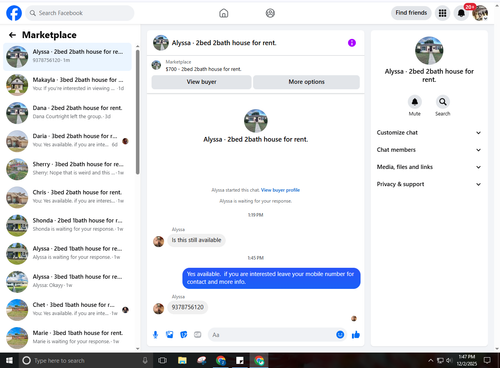Open the Groups icon in top navigation
Screen dimensions: 500x368
pos(270,13)
